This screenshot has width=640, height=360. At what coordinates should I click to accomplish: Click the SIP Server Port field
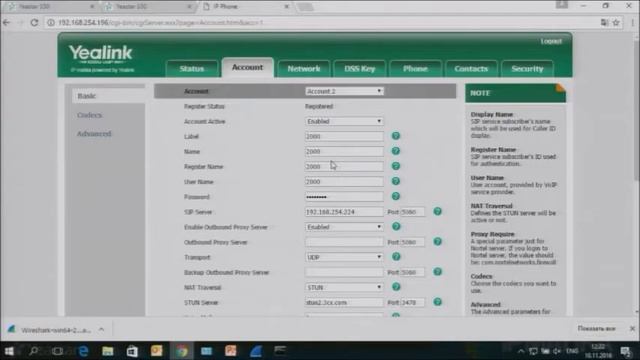(412, 212)
